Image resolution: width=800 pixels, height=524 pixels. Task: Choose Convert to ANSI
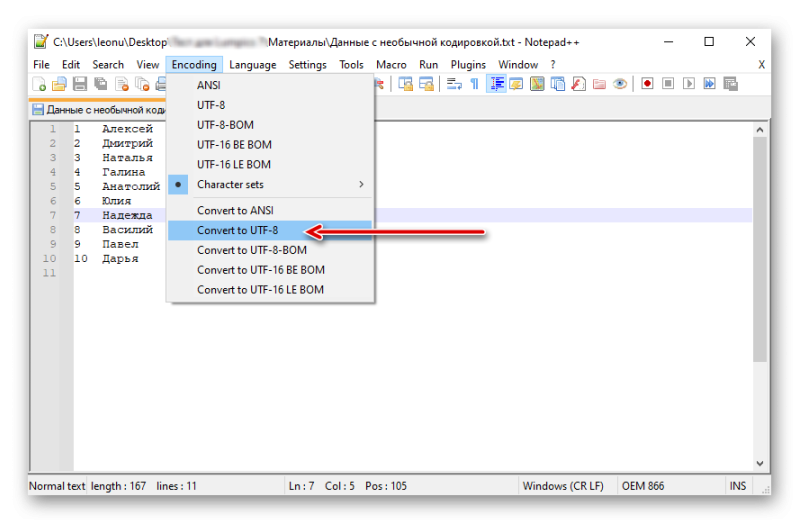point(270,210)
